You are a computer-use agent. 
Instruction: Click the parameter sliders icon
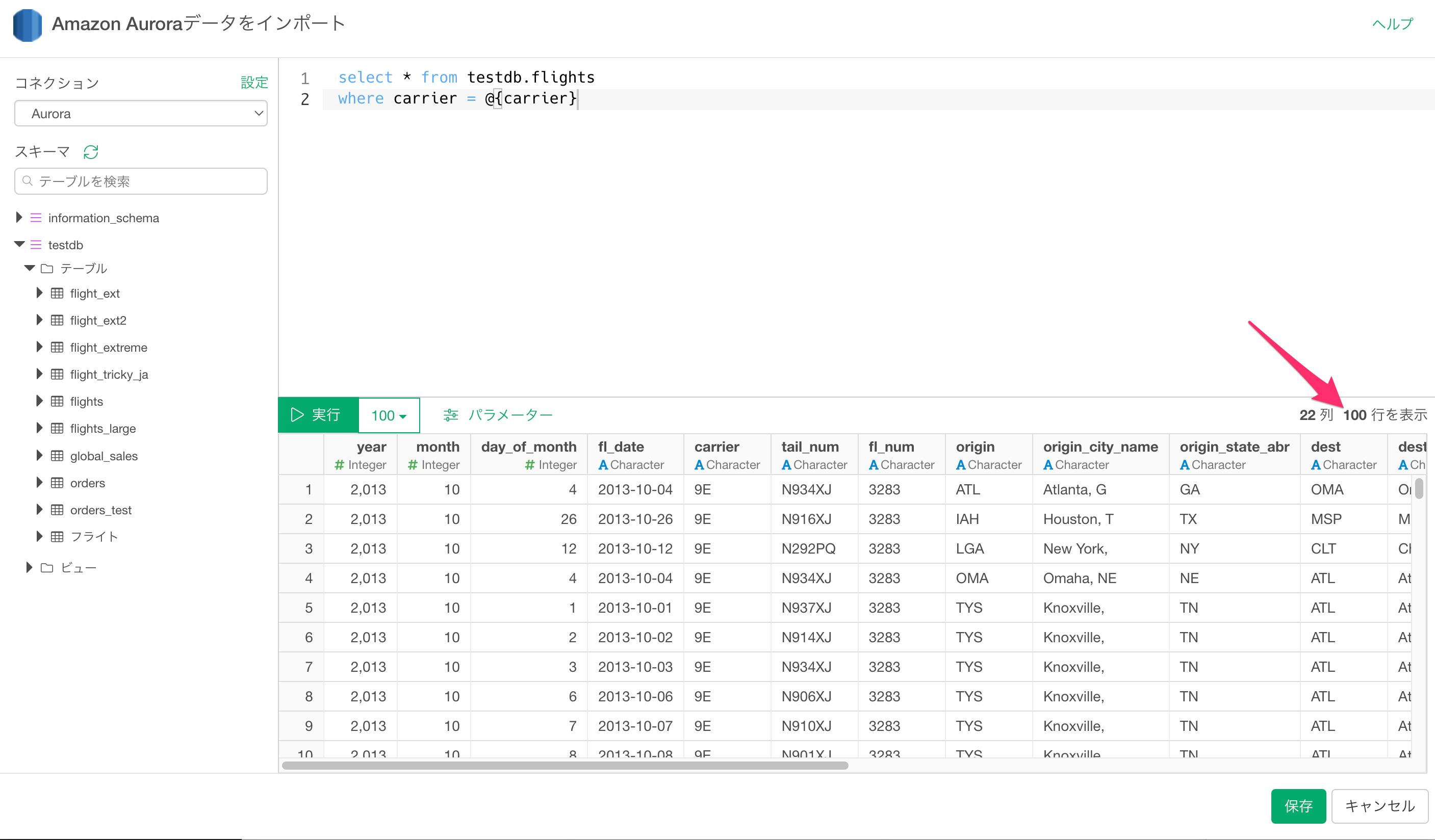(450, 415)
